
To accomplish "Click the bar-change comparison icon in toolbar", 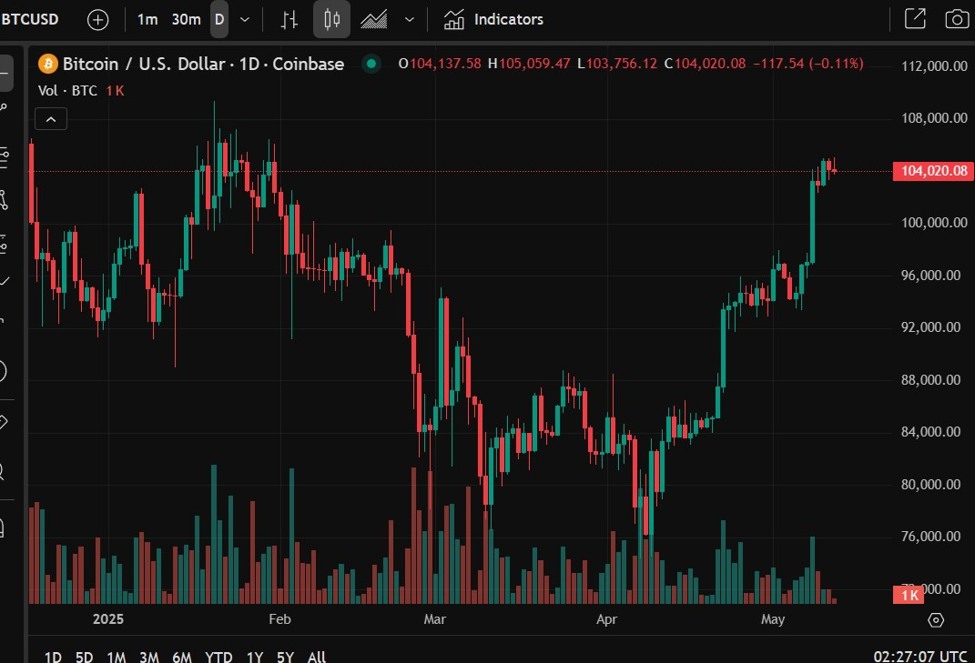I will click(x=289, y=19).
